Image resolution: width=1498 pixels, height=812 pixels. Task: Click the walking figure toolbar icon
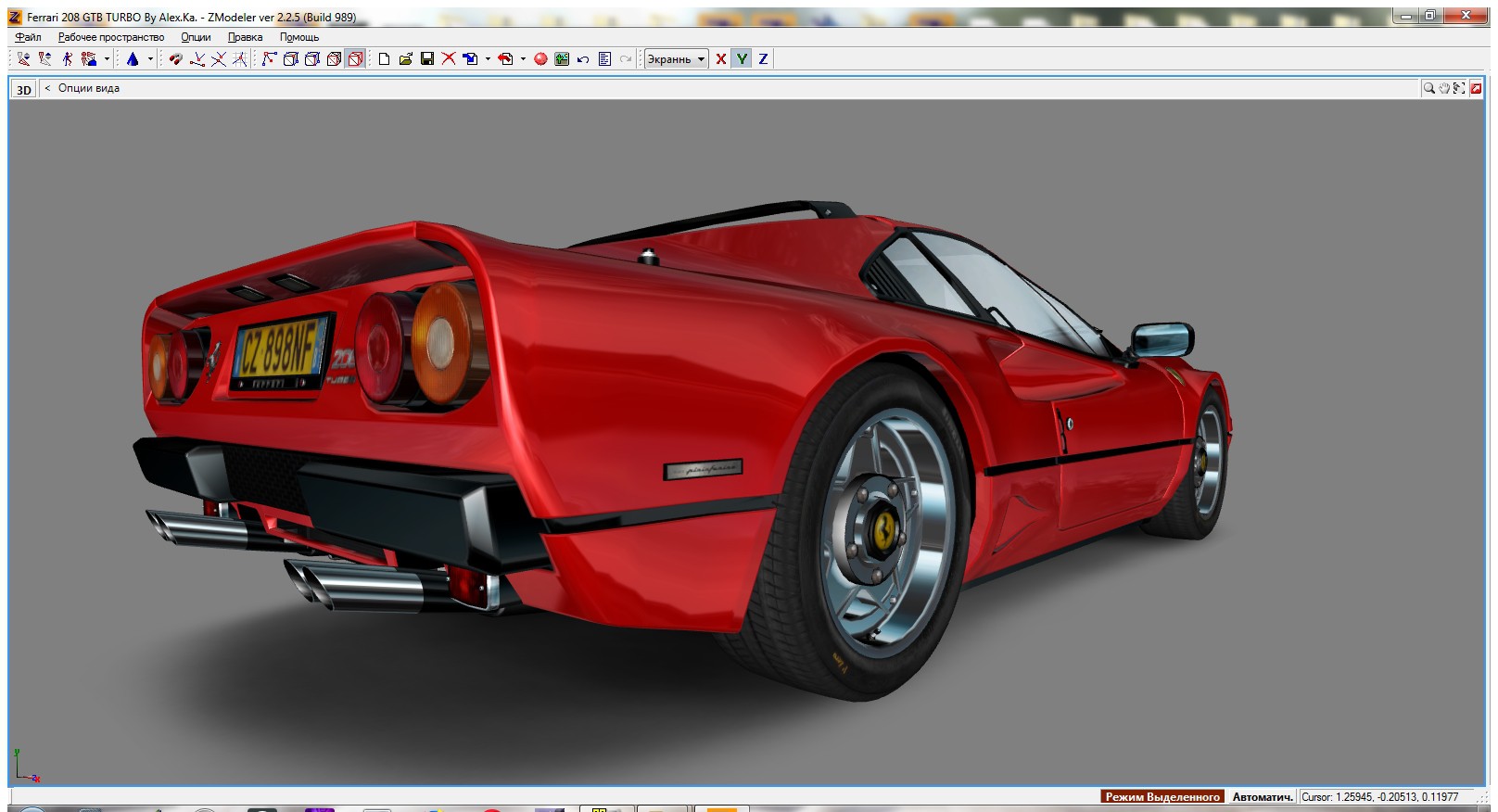pos(67,59)
